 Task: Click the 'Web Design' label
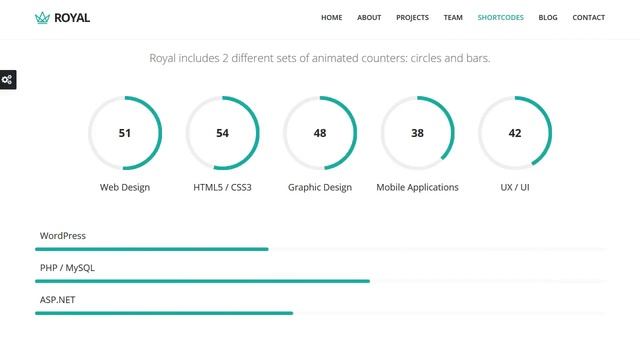(125, 187)
